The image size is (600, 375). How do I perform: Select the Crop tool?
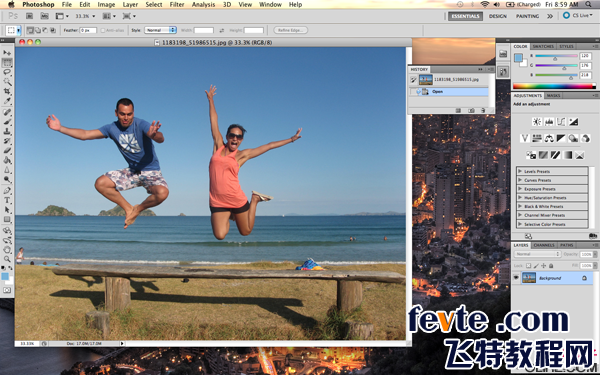click(7, 91)
